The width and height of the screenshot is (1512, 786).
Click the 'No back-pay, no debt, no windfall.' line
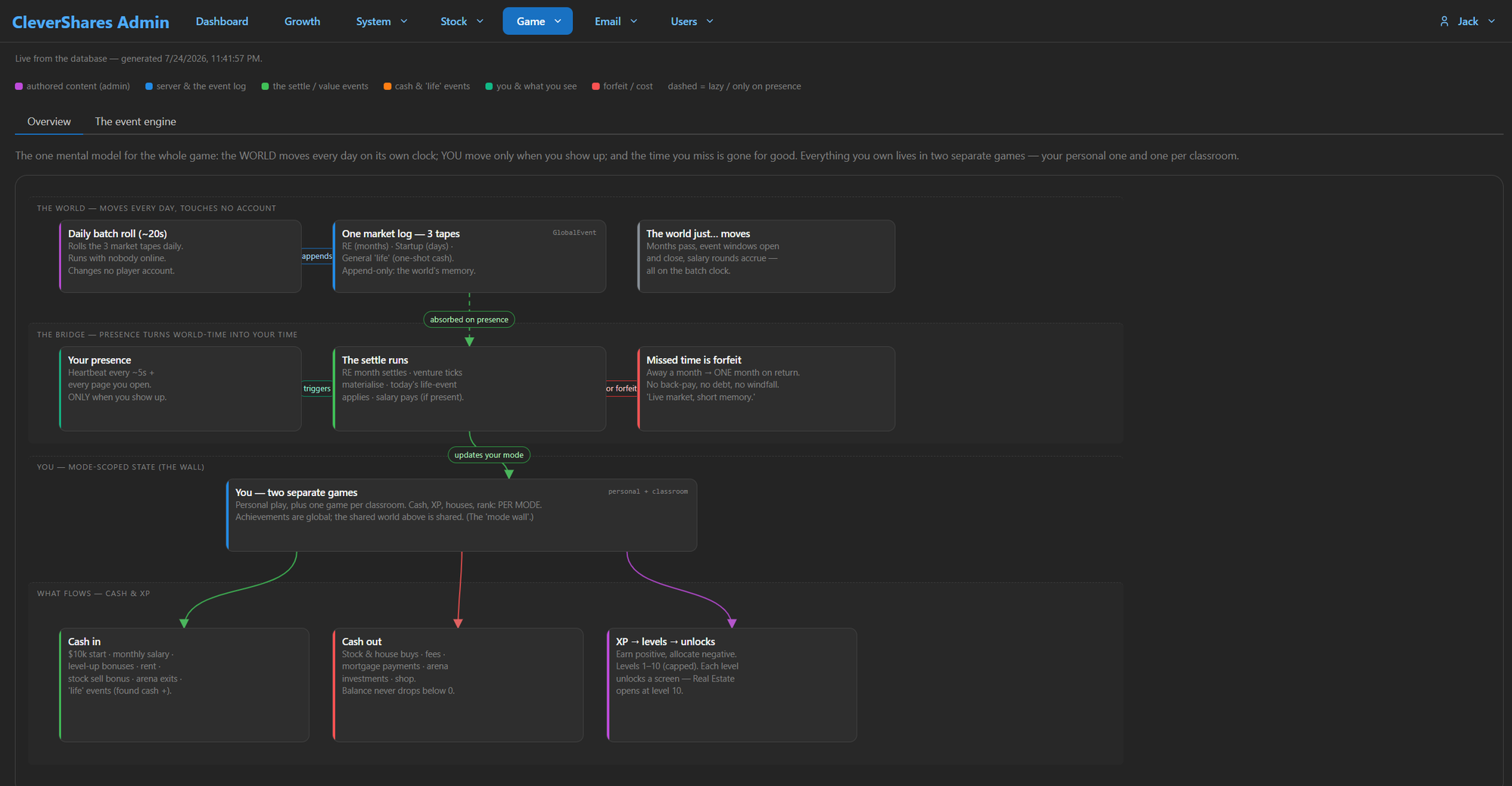tap(712, 385)
